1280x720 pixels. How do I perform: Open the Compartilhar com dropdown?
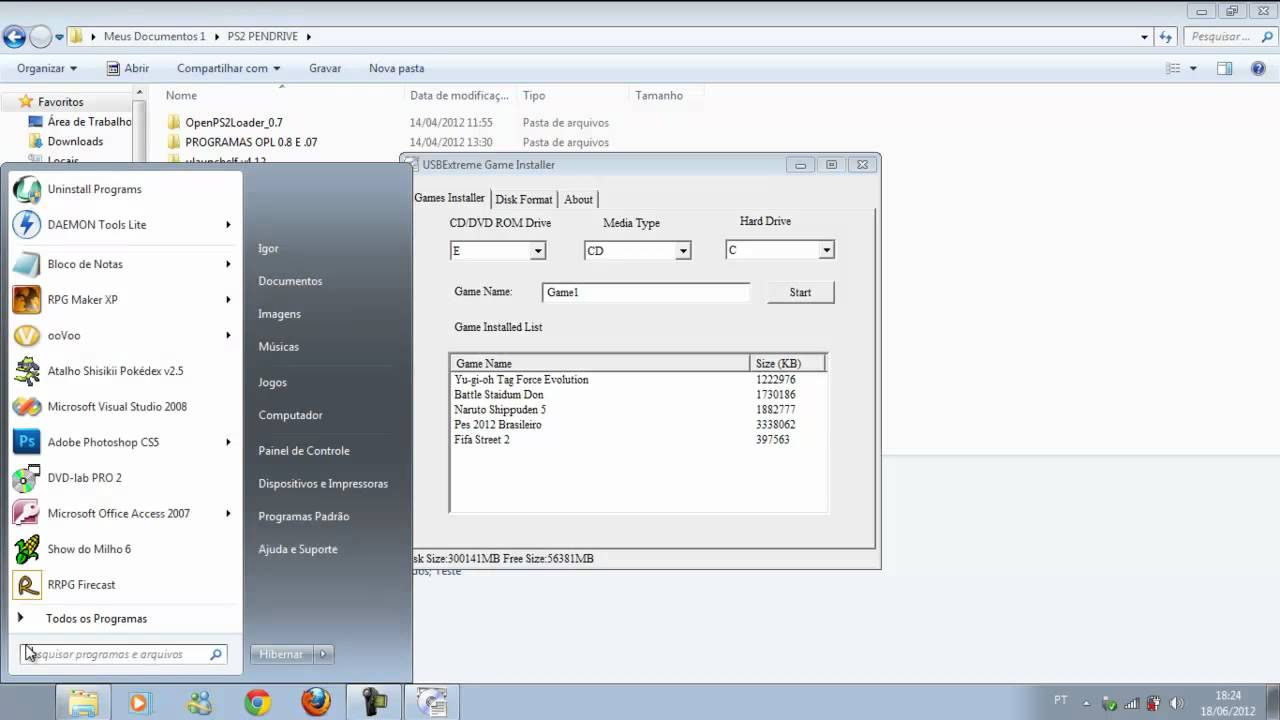point(228,68)
